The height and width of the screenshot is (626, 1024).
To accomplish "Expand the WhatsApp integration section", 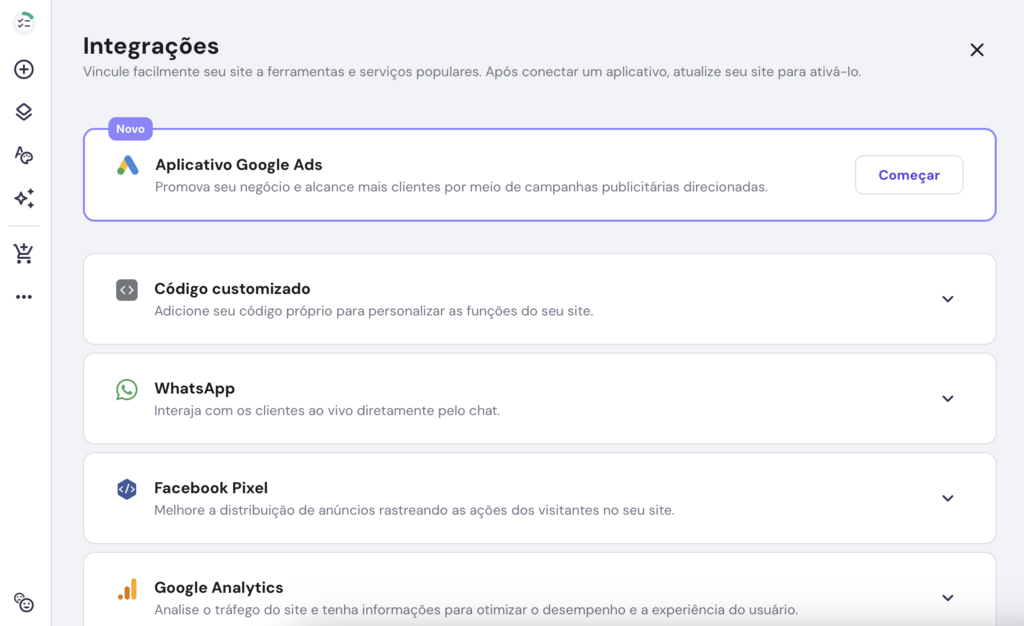I will point(947,398).
